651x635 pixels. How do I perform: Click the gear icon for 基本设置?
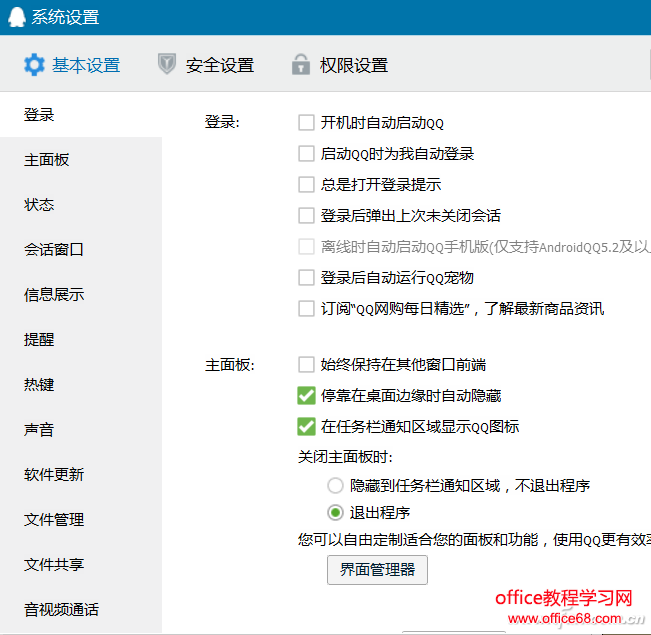pyautogui.click(x=34, y=65)
